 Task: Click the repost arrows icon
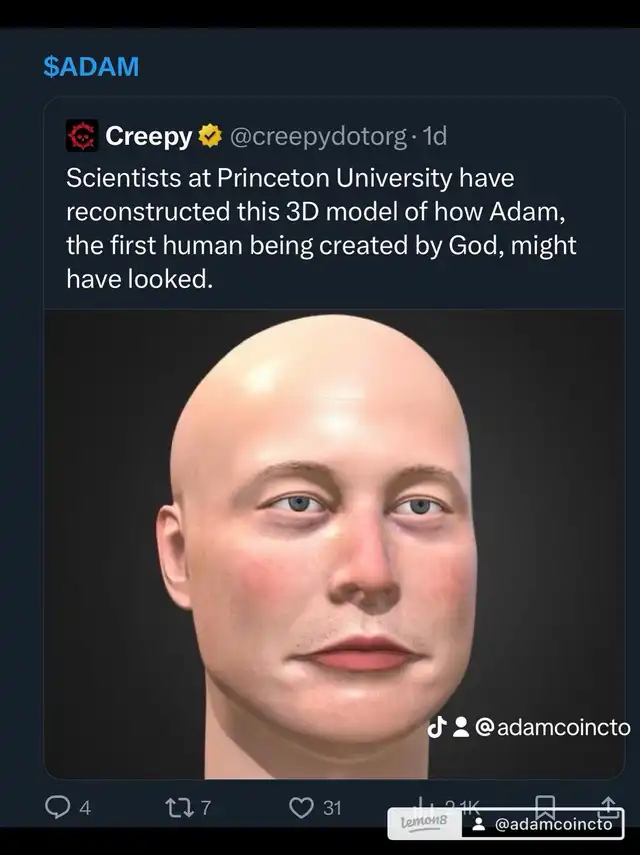pos(180,808)
